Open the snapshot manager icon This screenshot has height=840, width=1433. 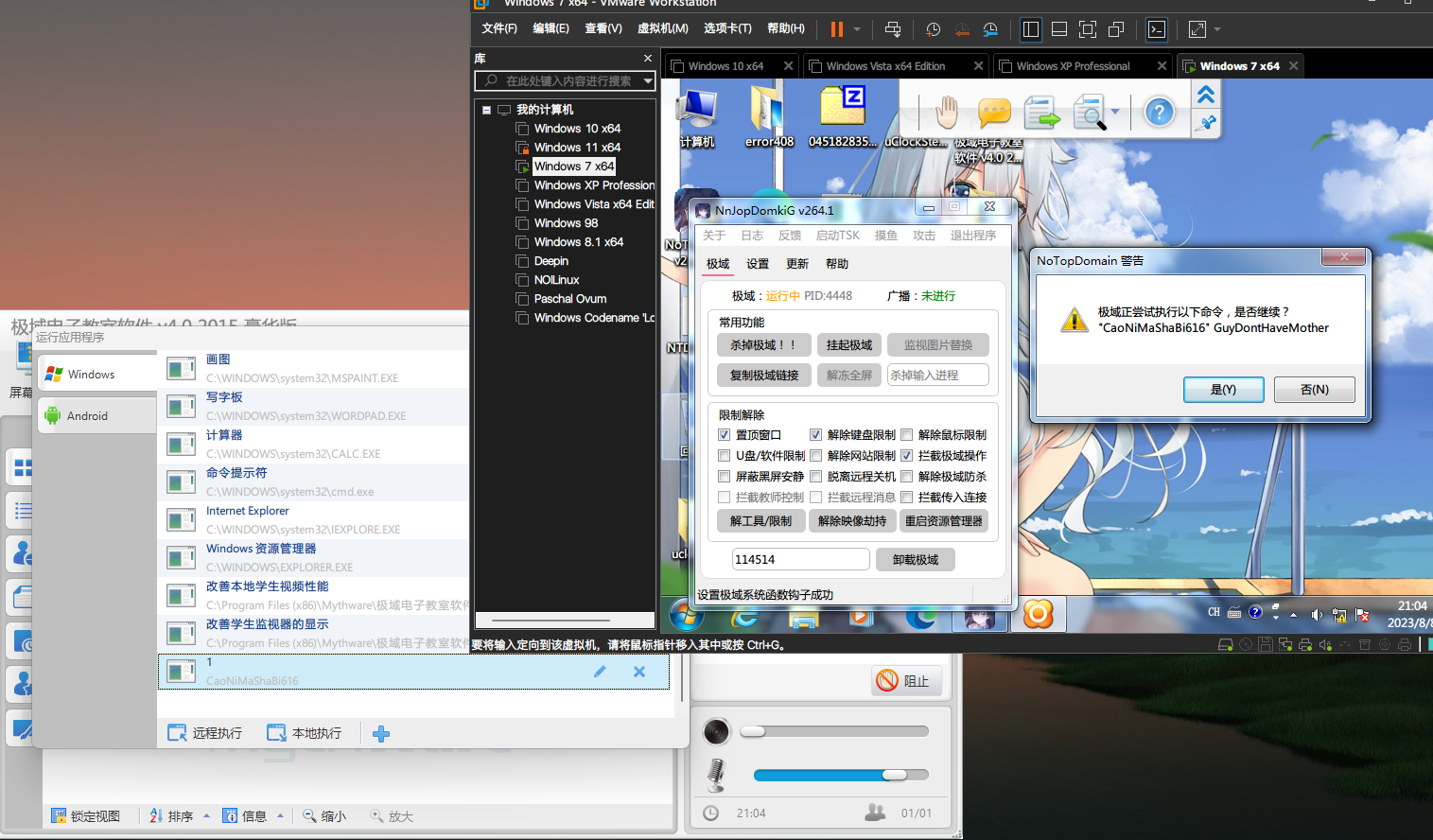990,29
